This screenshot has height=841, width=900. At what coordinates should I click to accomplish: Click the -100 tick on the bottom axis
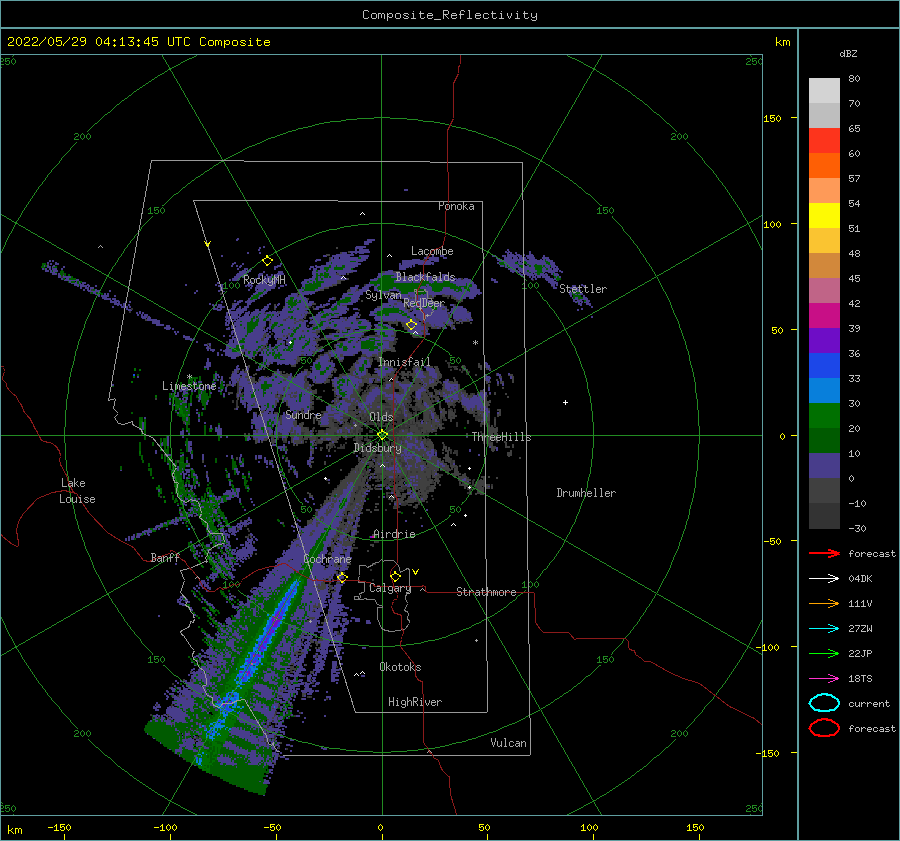click(x=165, y=827)
